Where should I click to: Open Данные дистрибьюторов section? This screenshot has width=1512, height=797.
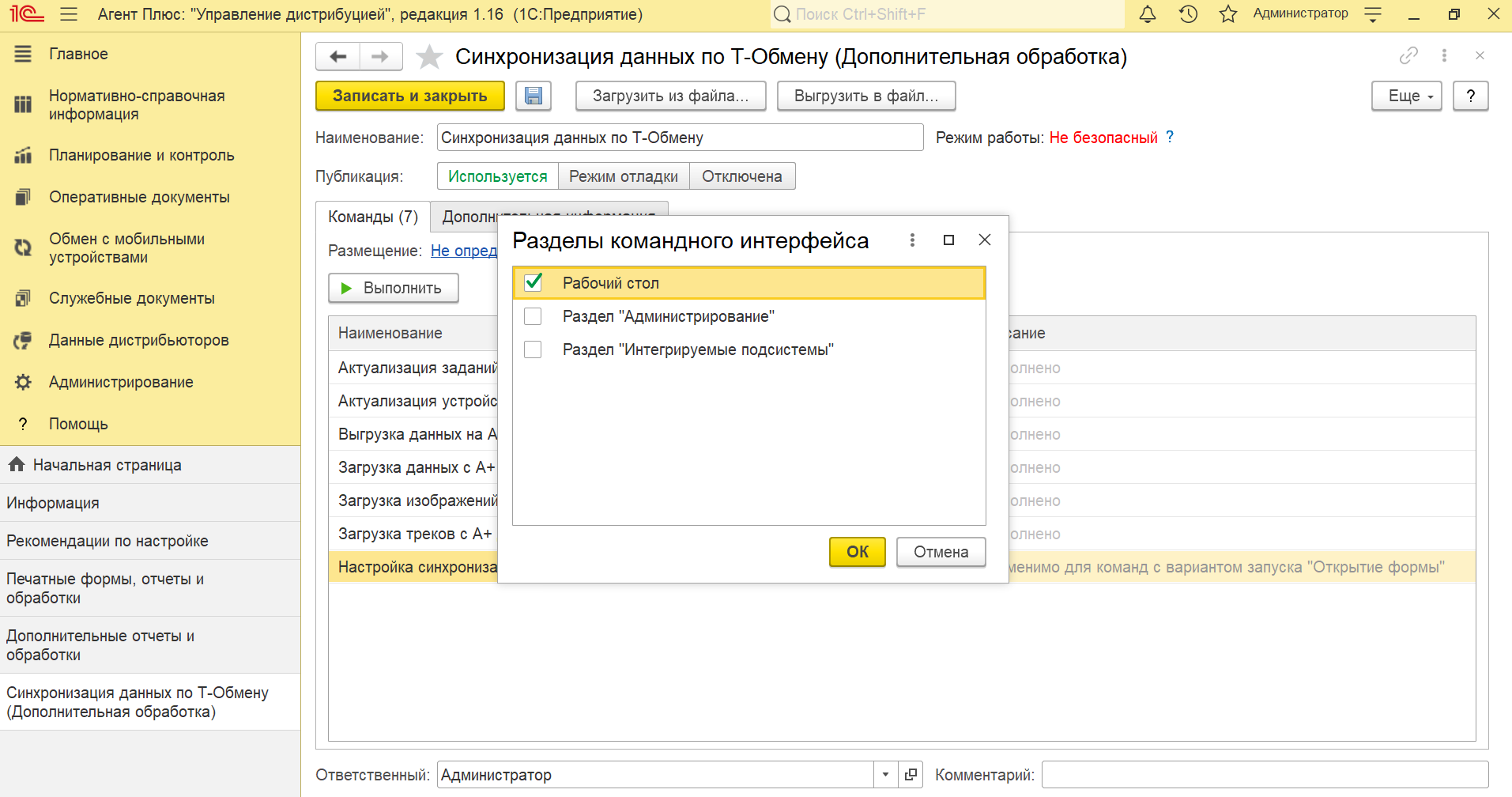tap(139, 340)
